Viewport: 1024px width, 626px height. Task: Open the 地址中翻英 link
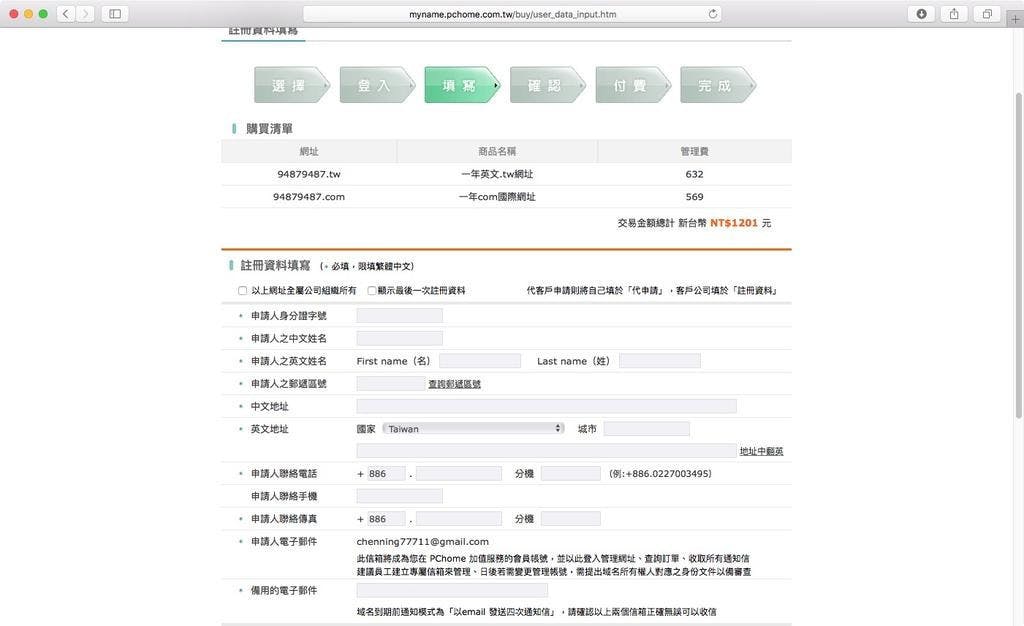click(761, 451)
